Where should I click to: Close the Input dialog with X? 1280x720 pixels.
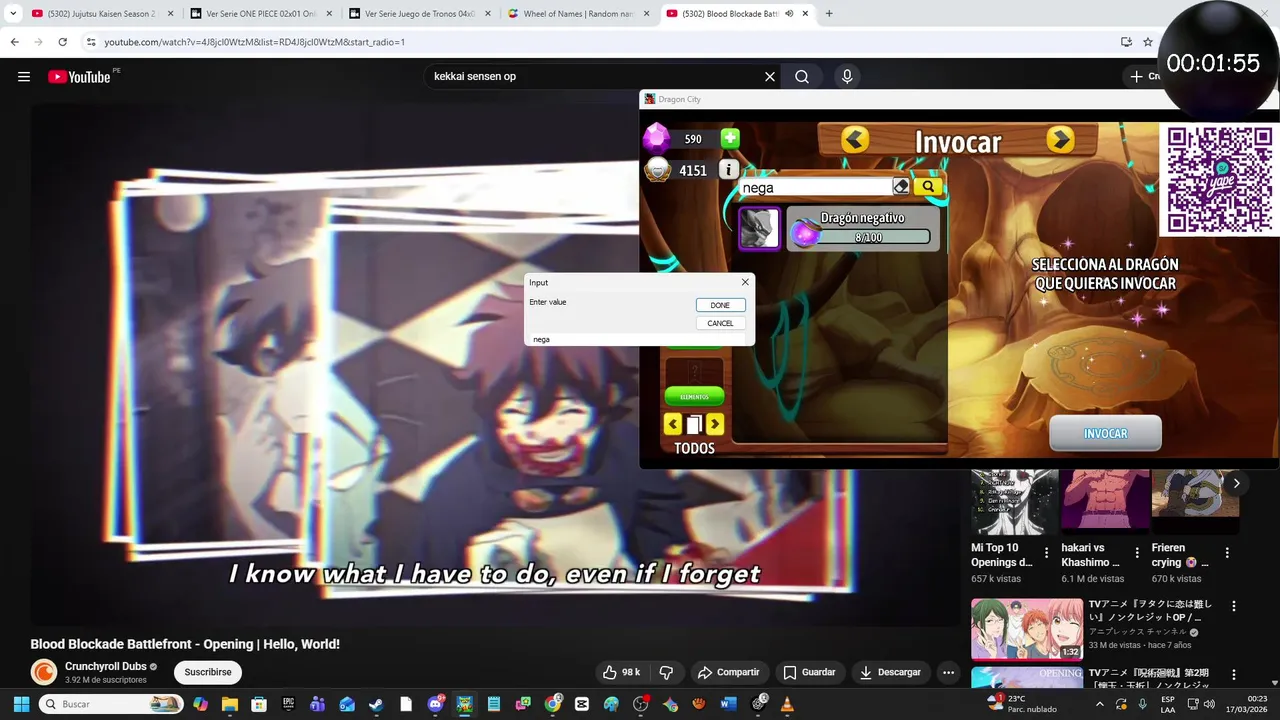pos(745,282)
